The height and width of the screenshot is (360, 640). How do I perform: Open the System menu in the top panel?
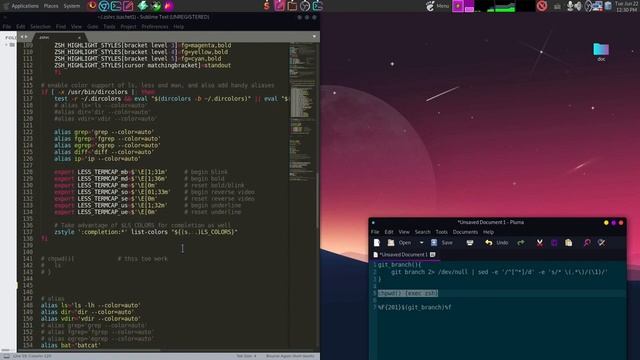pos(72,6)
